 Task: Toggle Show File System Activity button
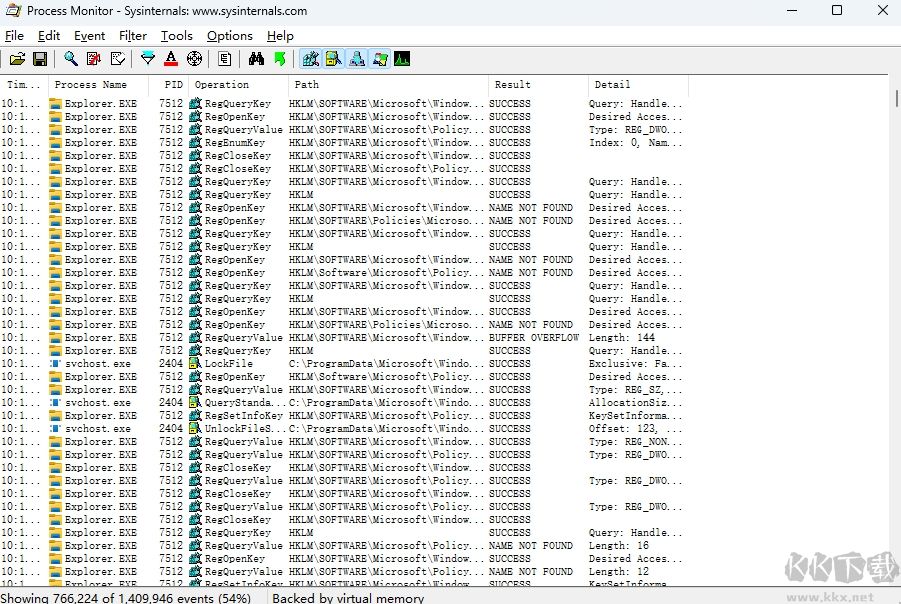coord(333,59)
